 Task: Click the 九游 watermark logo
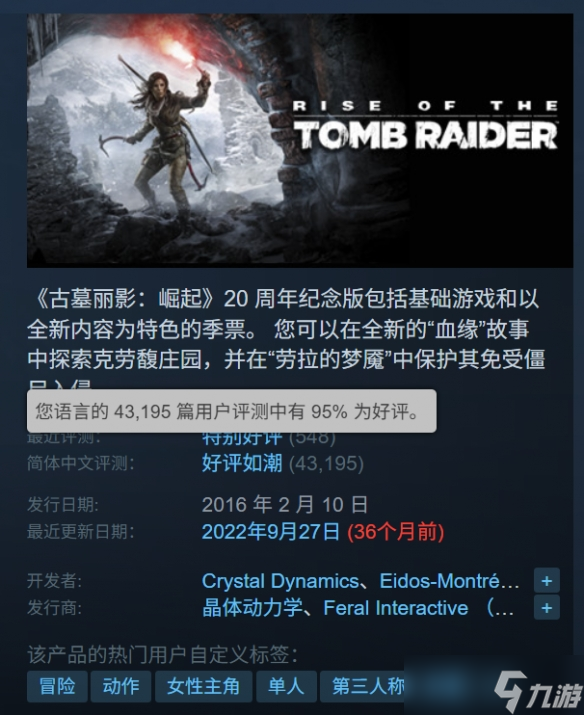click(538, 691)
